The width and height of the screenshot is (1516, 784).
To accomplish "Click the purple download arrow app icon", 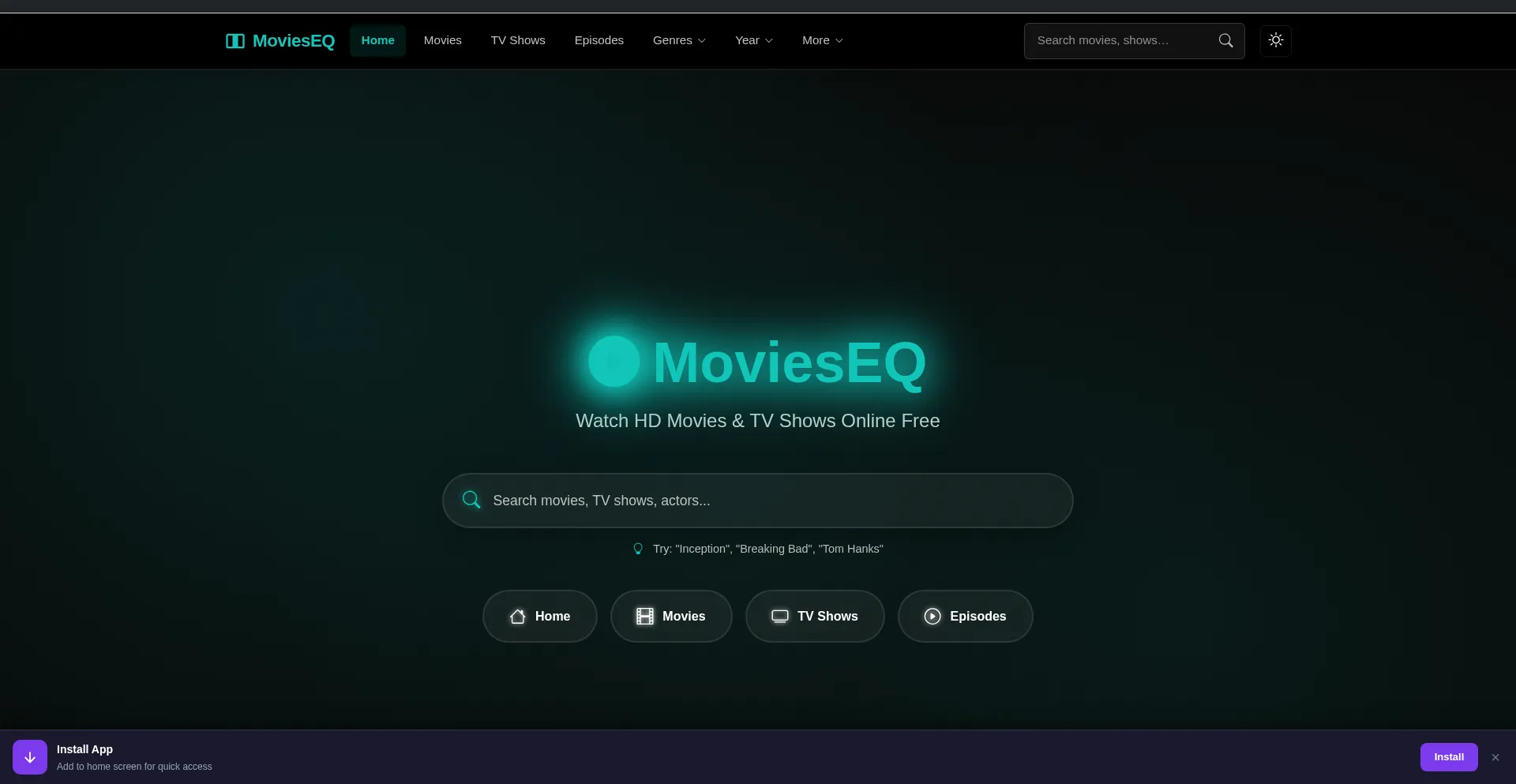I will (30, 757).
